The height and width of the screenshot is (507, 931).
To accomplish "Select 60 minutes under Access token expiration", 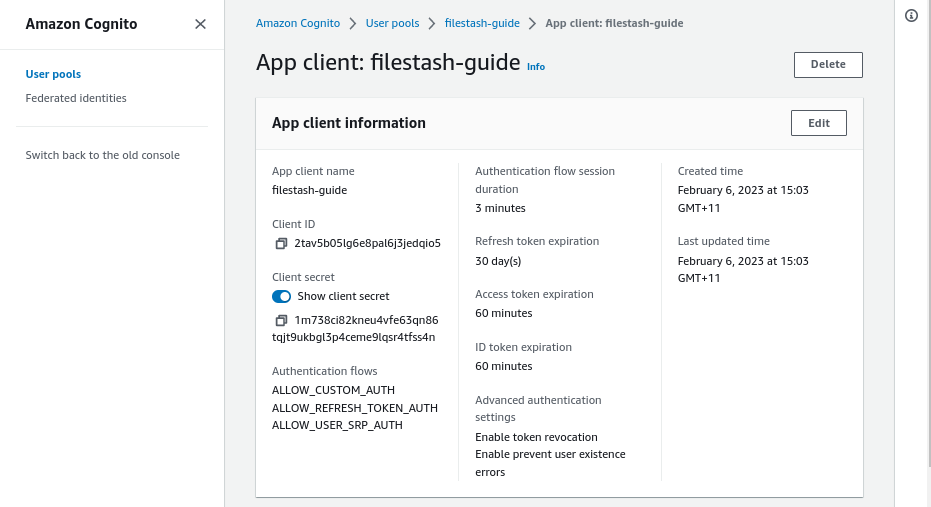I will tap(504, 313).
